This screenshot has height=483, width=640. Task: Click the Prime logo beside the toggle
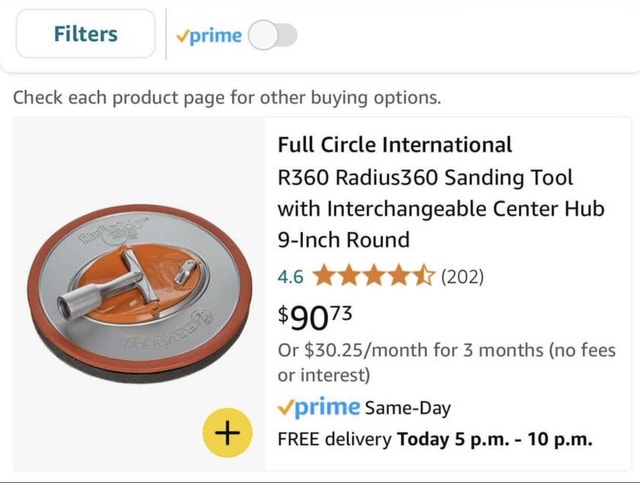pos(209,36)
